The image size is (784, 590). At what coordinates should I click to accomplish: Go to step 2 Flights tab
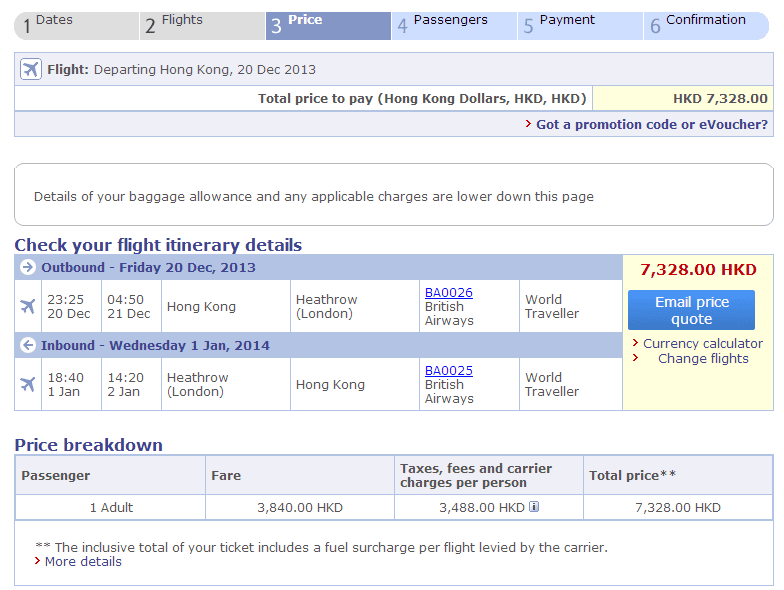pos(202,26)
